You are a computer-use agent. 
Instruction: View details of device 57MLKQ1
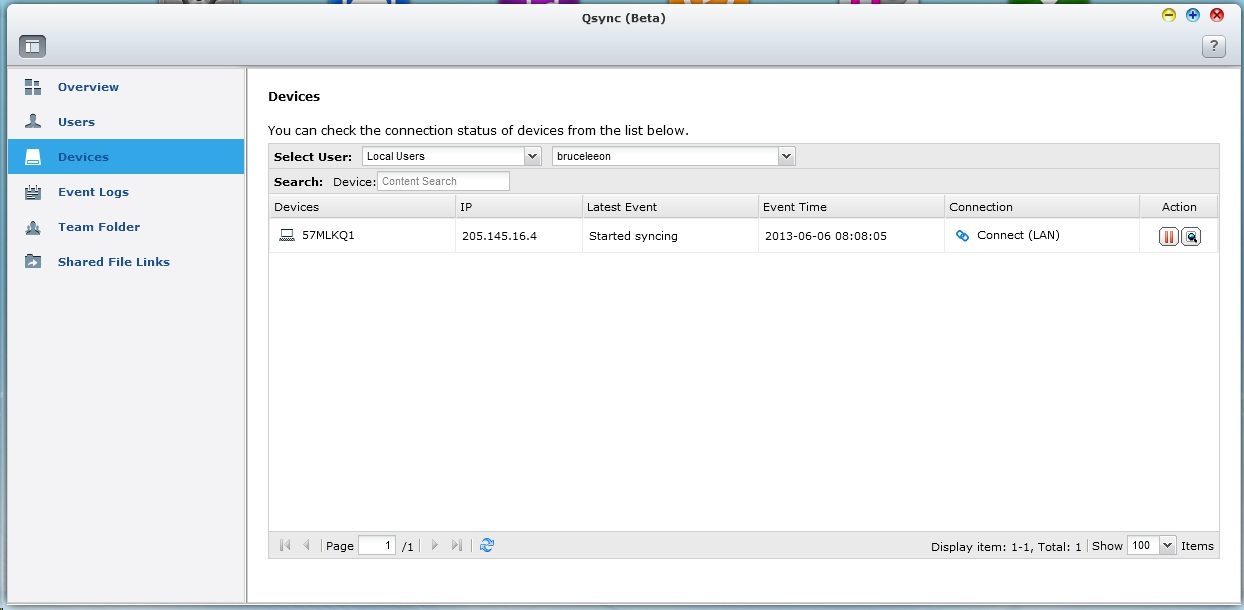coord(1191,237)
